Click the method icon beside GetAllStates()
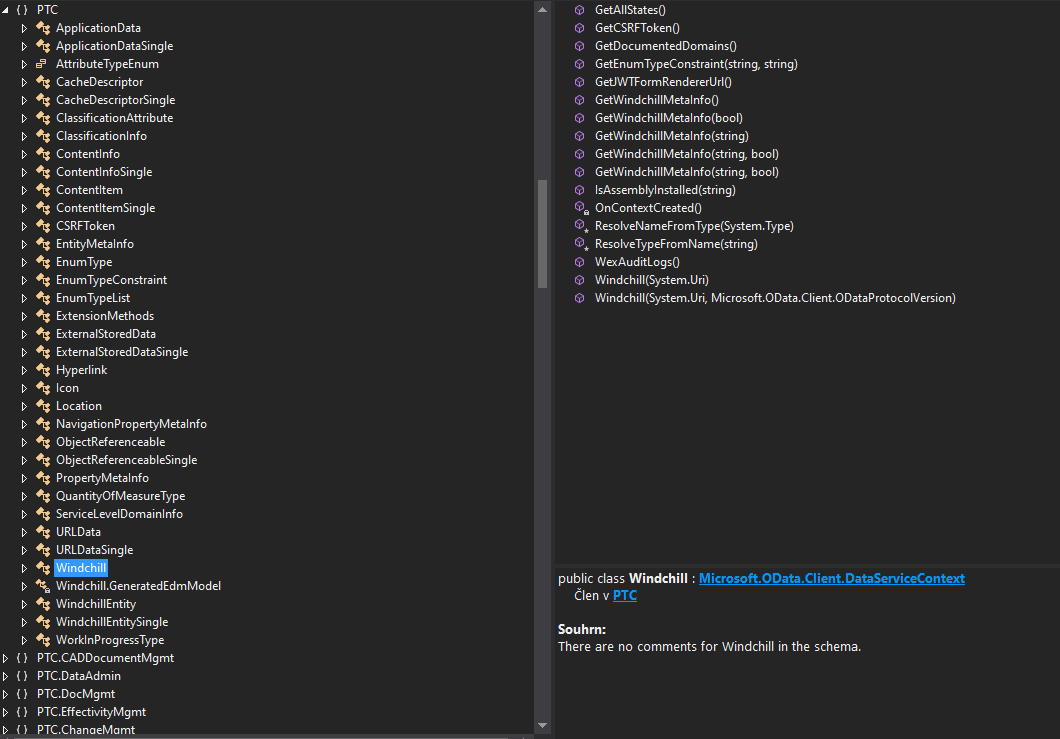 point(578,9)
